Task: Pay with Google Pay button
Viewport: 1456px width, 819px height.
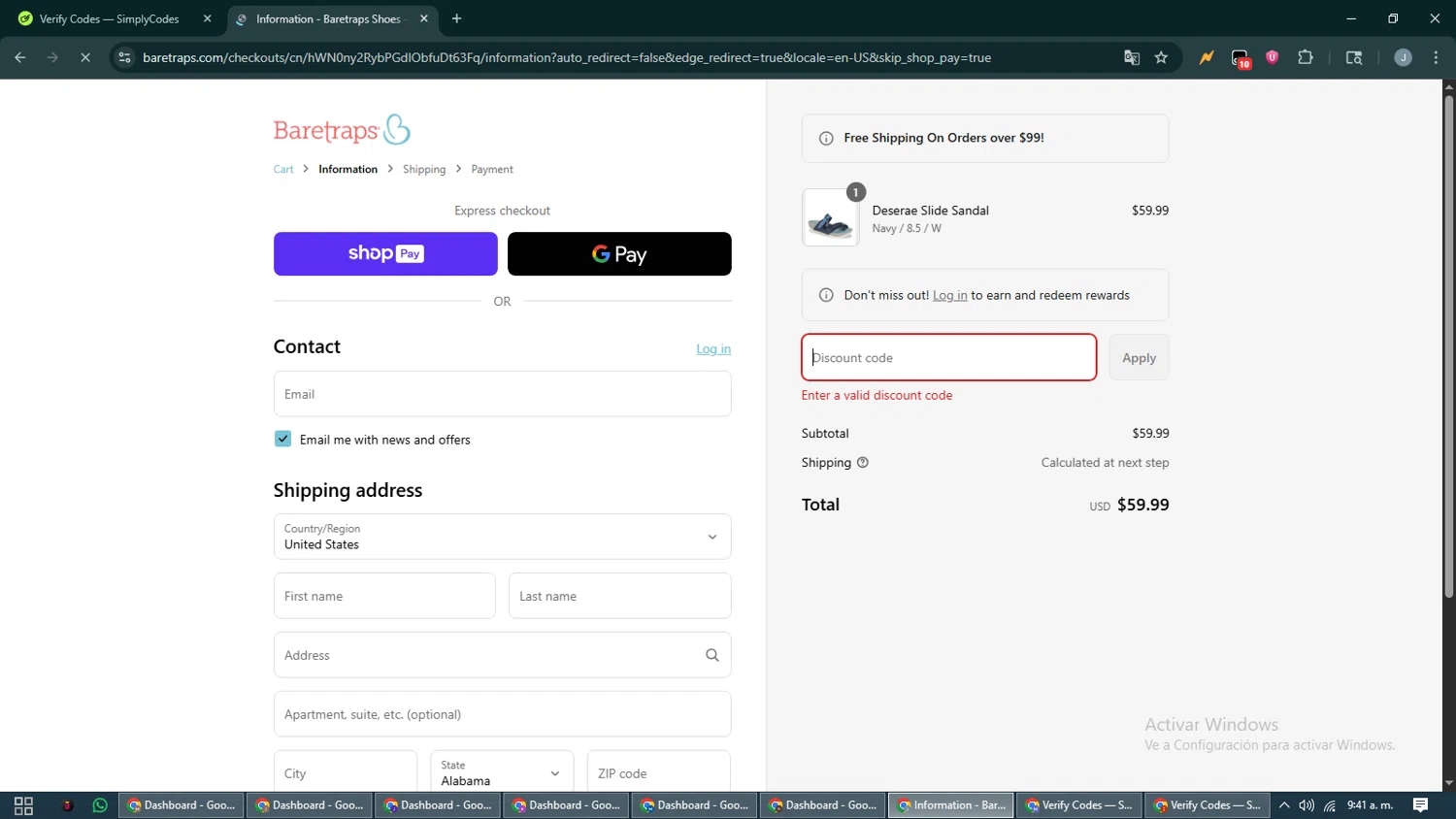Action: [619, 253]
